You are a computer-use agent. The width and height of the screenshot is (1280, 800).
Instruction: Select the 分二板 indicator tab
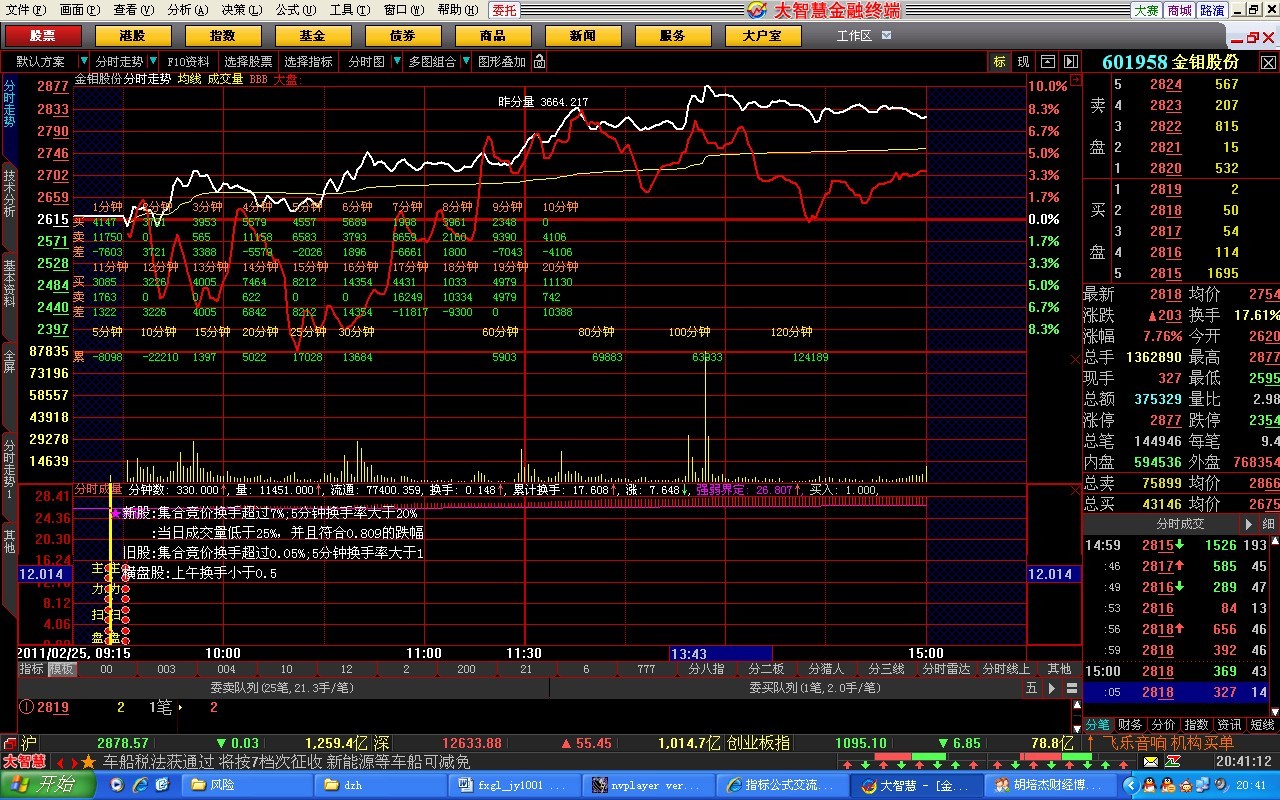tap(767, 669)
